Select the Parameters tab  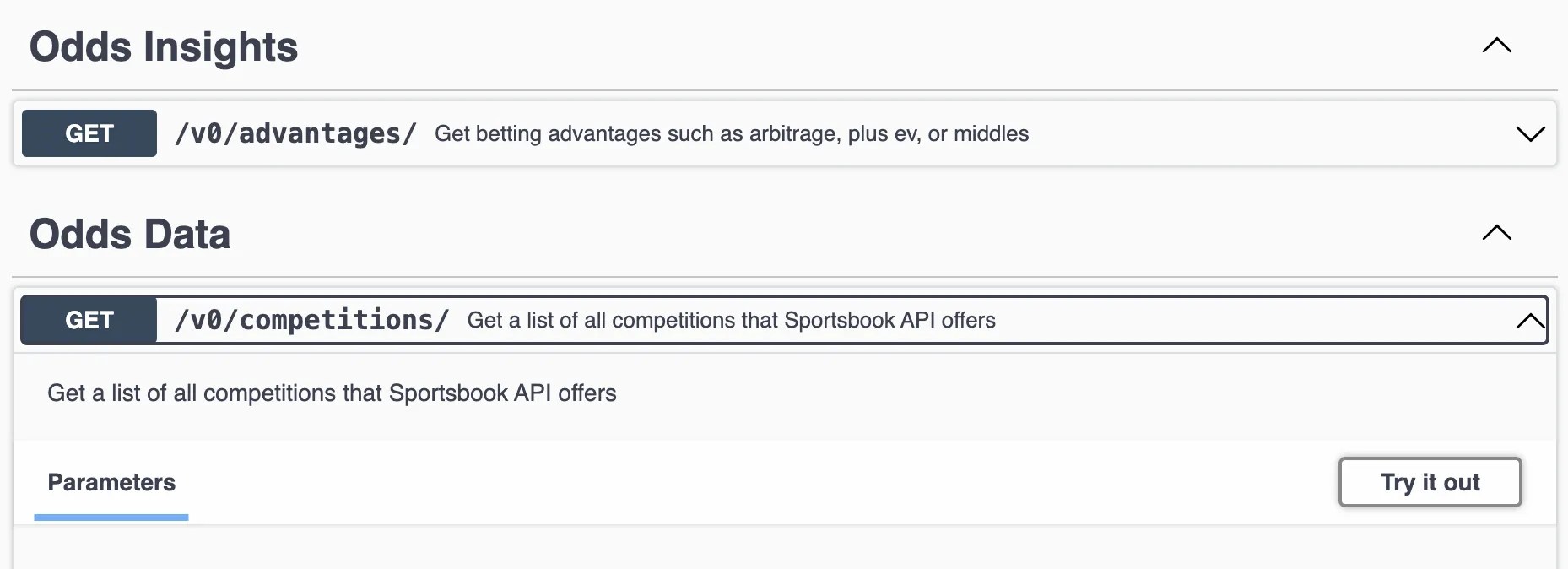click(111, 482)
